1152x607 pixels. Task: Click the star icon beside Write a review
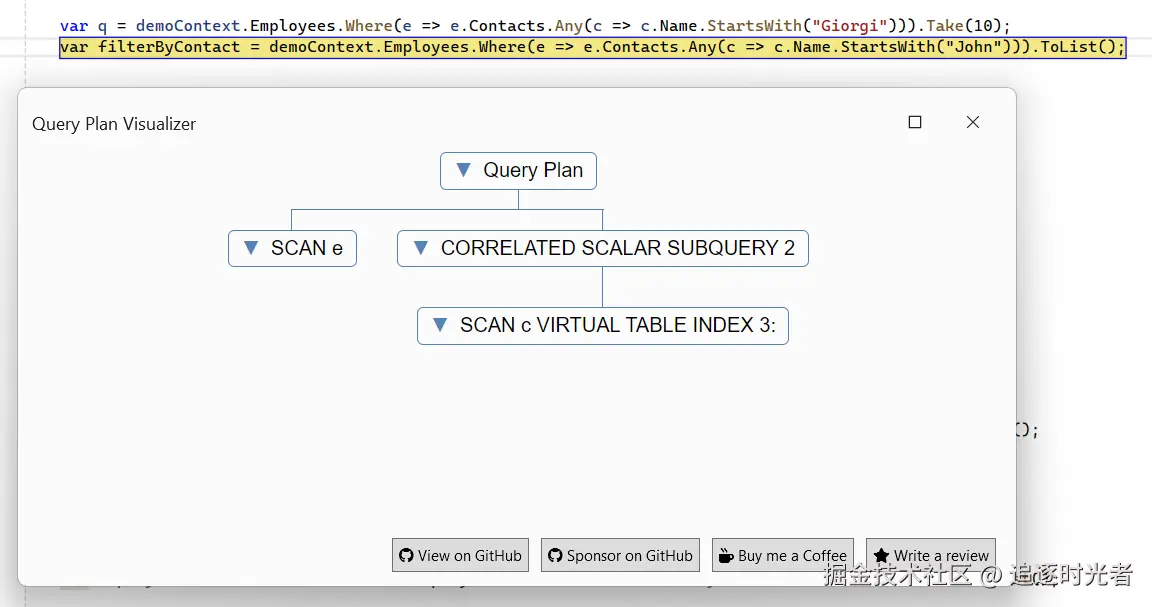click(x=881, y=556)
